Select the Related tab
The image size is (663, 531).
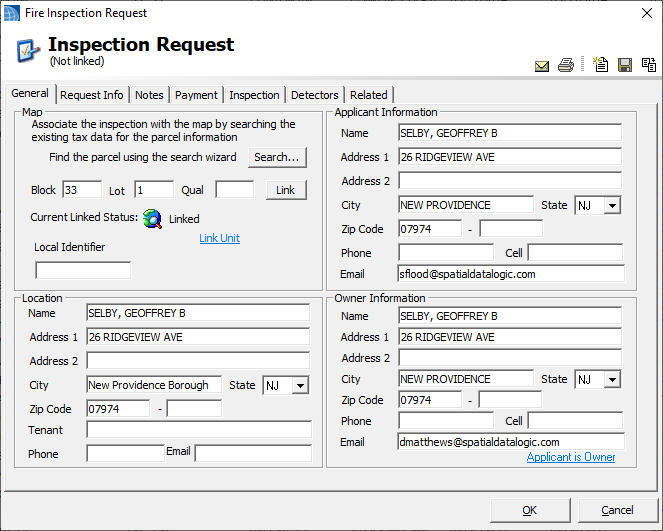click(x=369, y=95)
